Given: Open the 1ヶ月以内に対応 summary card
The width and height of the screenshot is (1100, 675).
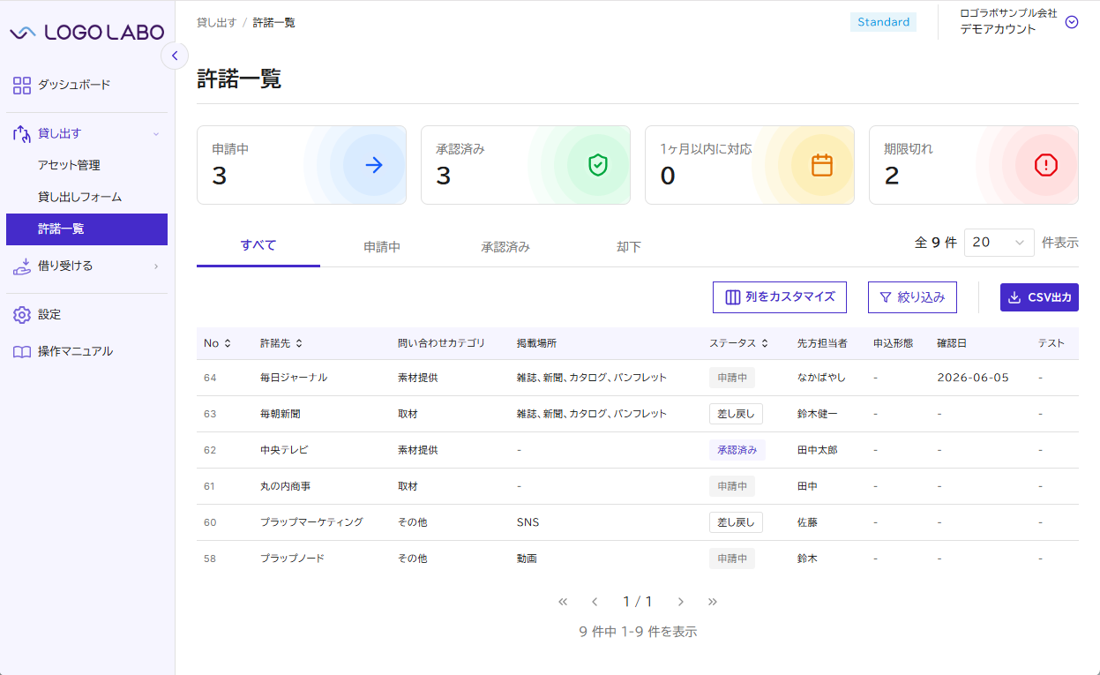Looking at the screenshot, I should click(749, 165).
